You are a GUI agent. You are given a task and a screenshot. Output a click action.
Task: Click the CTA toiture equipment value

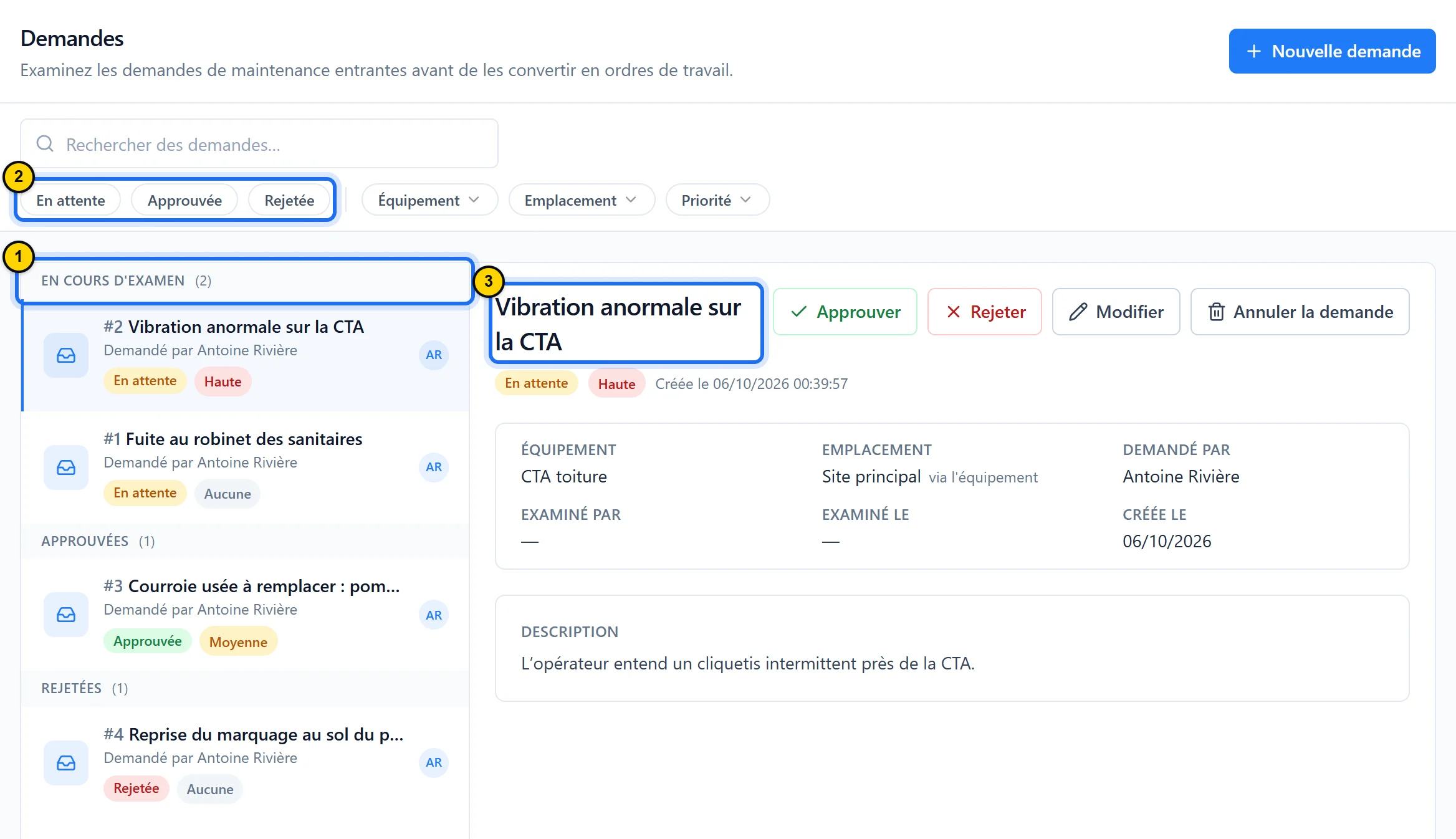564,477
